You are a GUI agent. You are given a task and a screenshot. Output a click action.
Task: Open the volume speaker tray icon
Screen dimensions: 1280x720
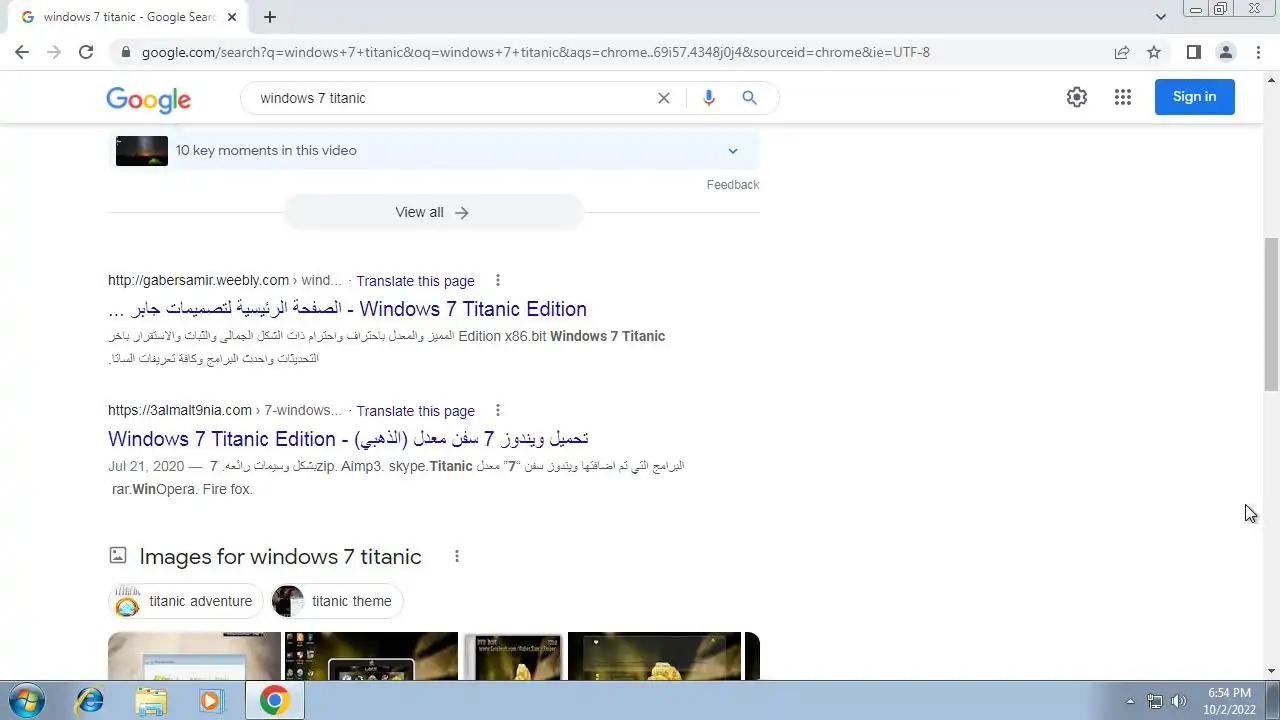1179,701
